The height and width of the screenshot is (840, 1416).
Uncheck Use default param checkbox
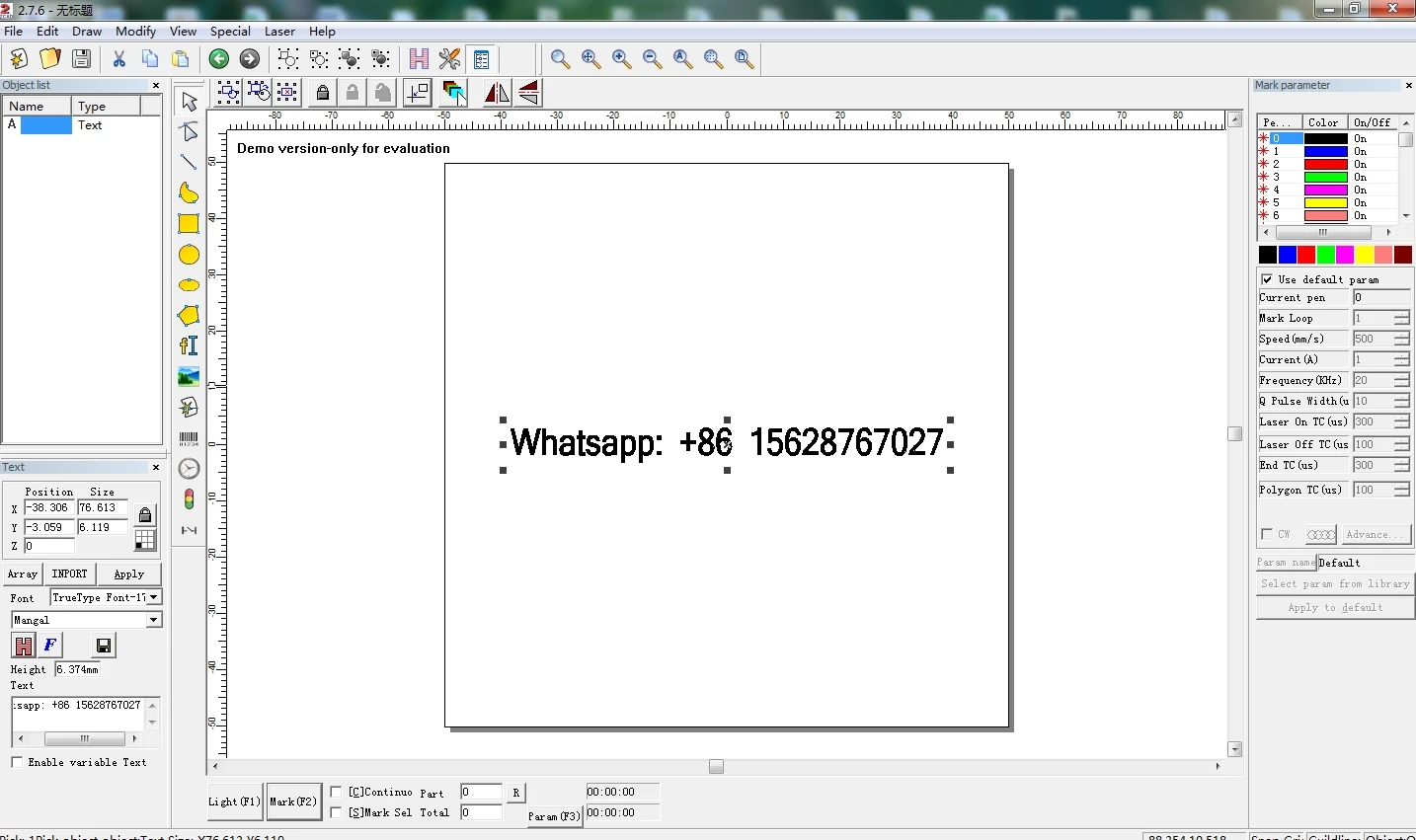click(1267, 279)
